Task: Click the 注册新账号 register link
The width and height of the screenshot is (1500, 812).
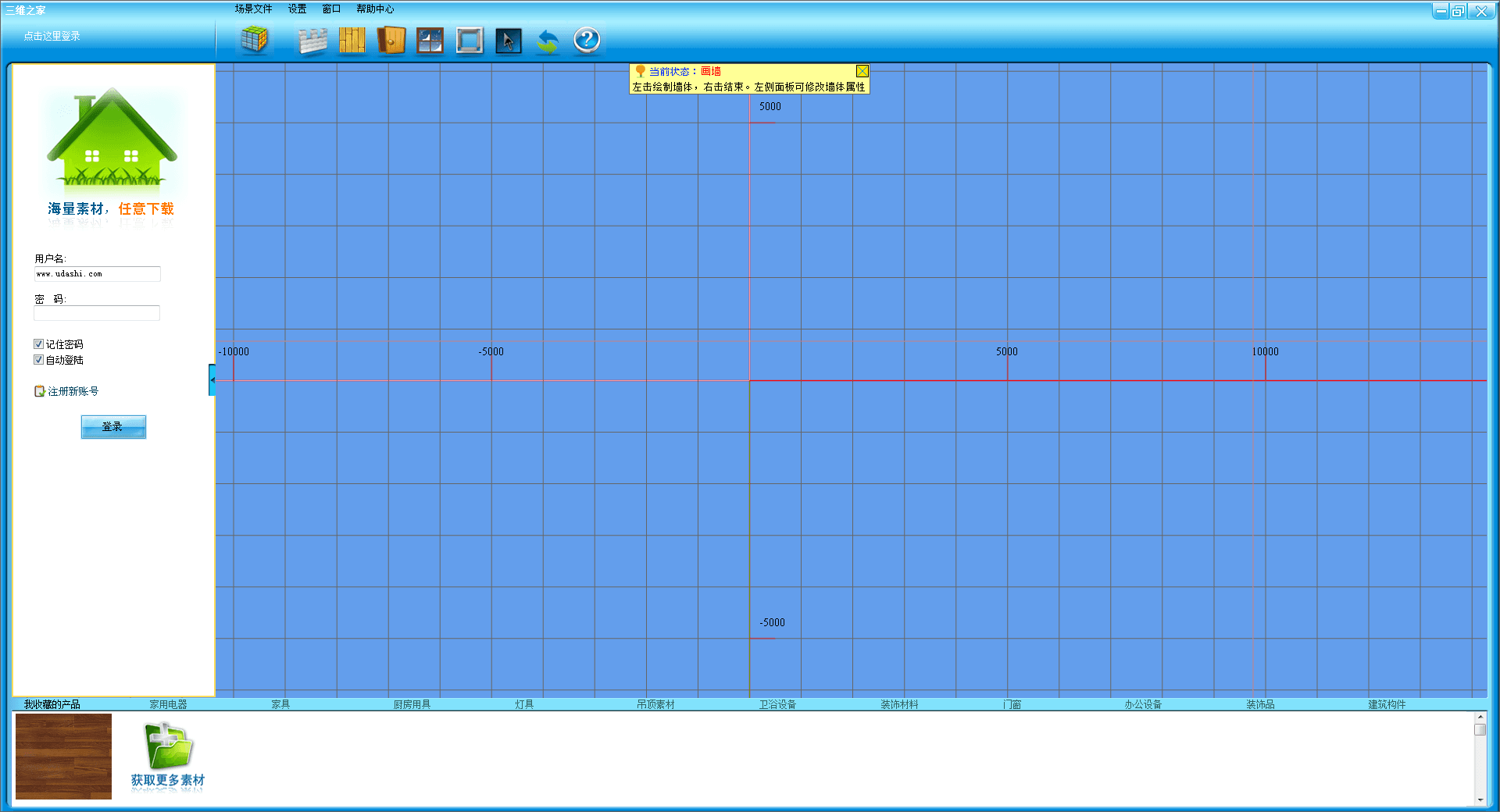Action: [x=73, y=391]
